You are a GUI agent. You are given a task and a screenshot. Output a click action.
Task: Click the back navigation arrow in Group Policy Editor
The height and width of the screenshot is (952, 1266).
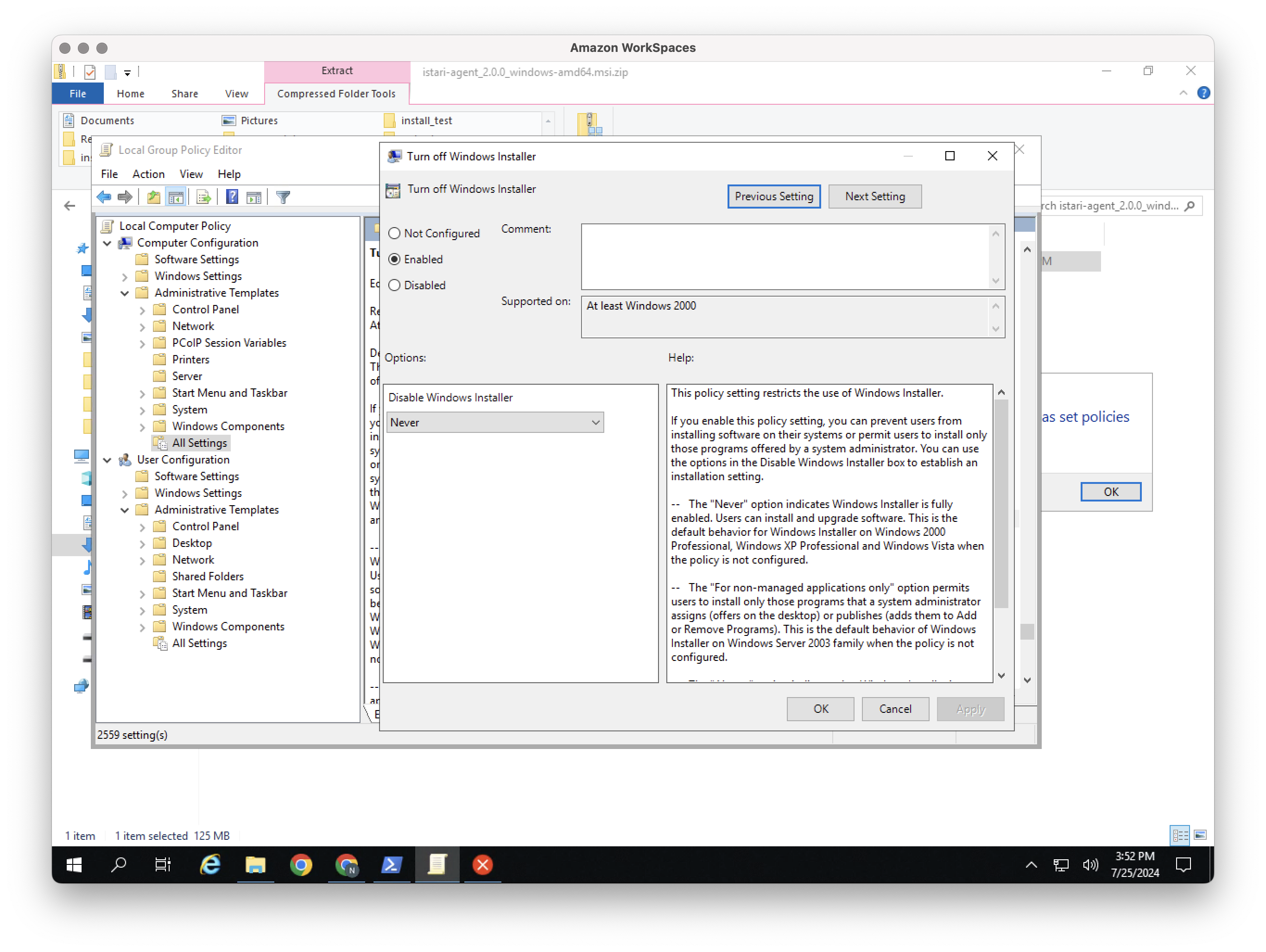pos(104,197)
